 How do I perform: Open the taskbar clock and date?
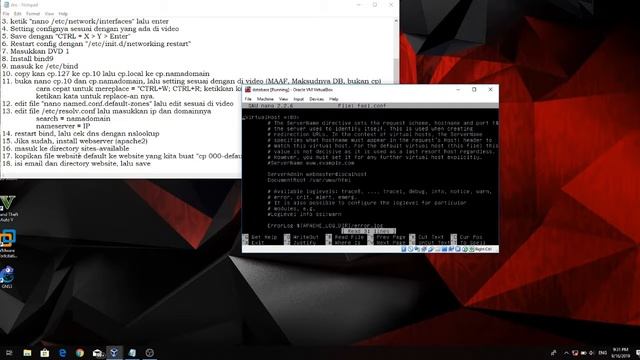620,353
